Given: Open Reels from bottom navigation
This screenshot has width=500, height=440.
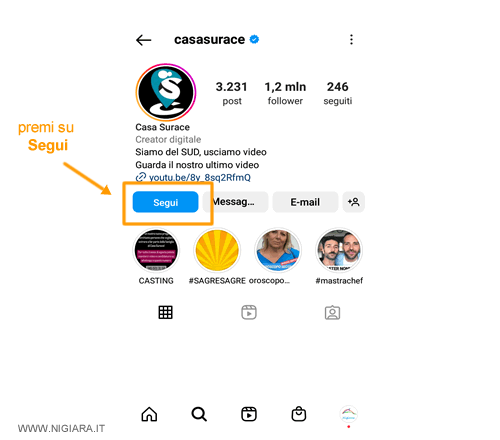Looking at the screenshot, I should [249, 414].
